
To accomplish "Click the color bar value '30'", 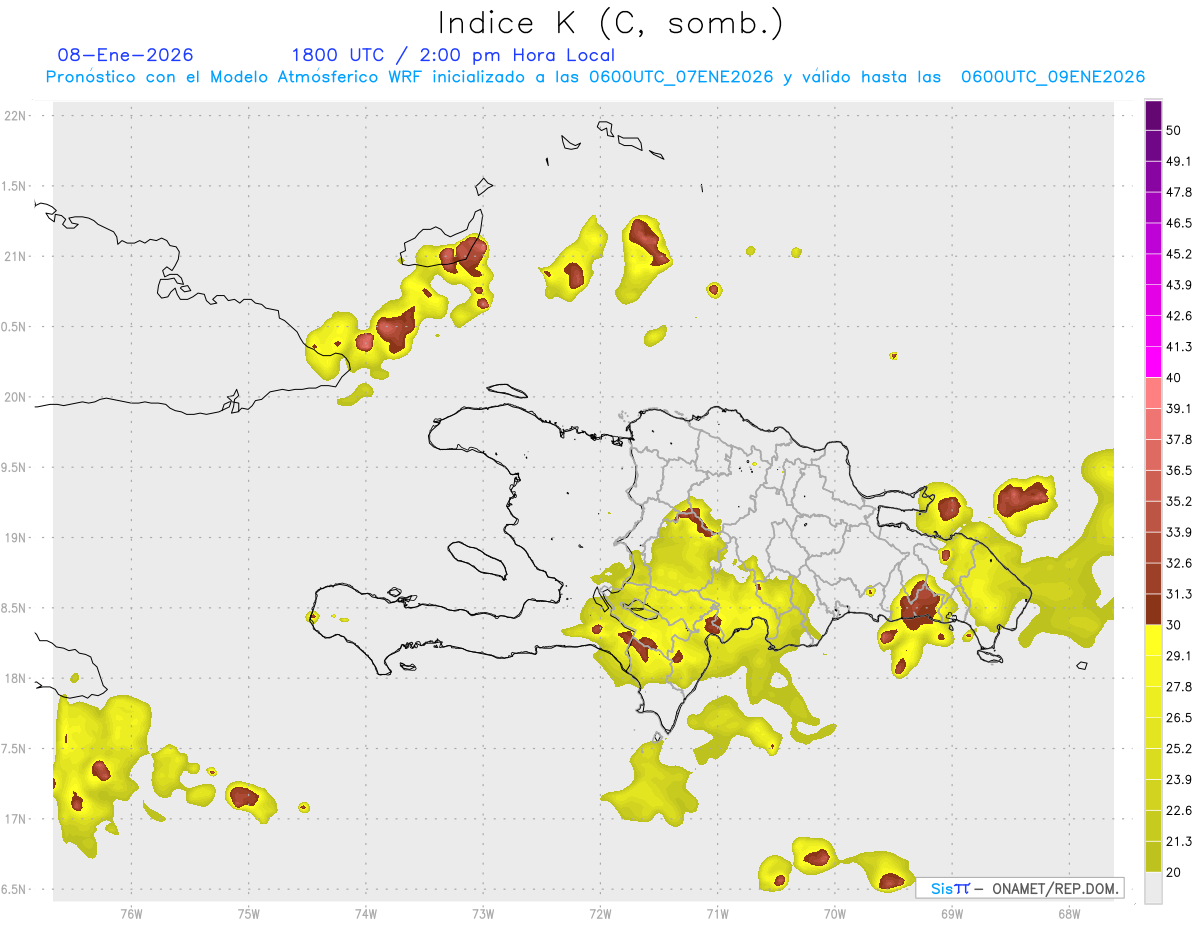I will 1174,625.
